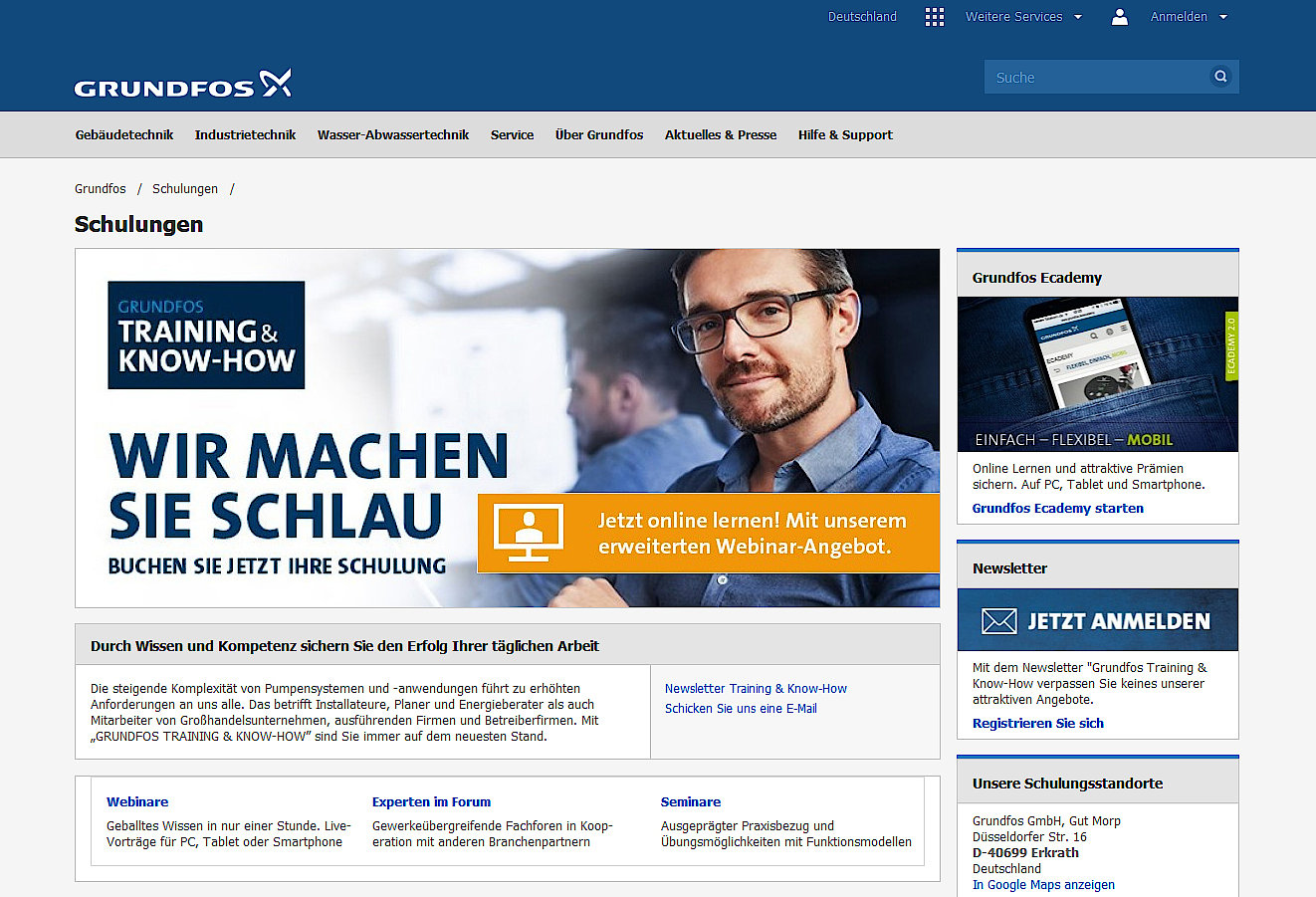Click the banner carousel dot indicator
1316x897 pixels.
point(723,579)
